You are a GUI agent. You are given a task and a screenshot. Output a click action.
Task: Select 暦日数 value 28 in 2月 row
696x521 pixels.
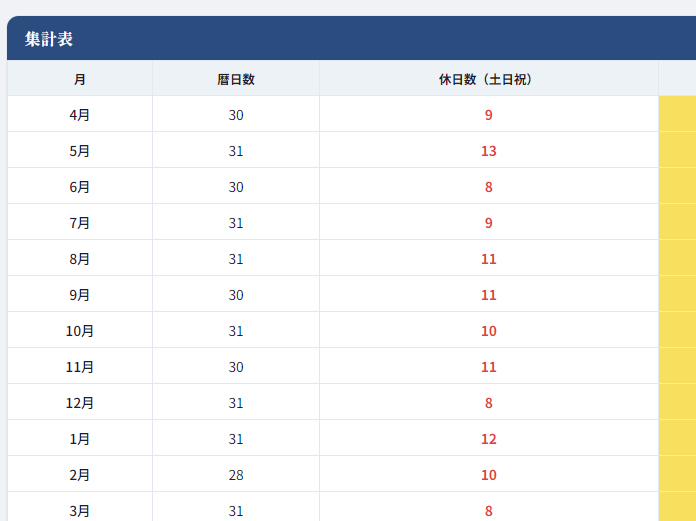point(236,475)
